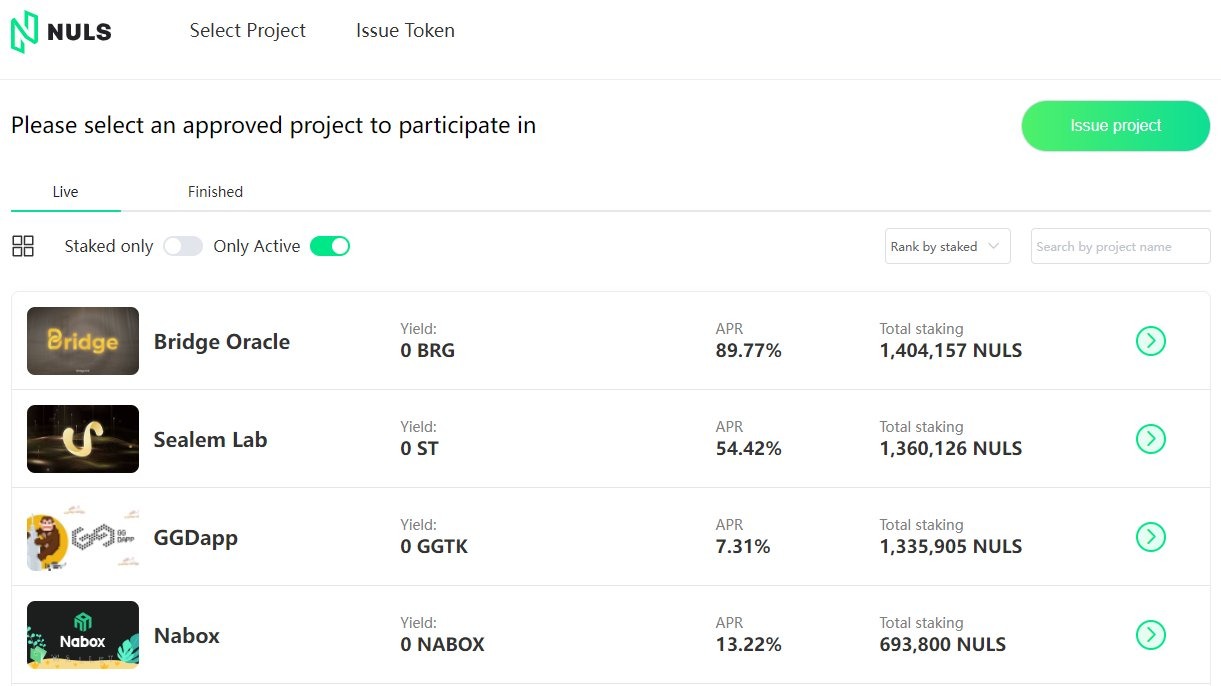Screen dimensions: 1221x686
Task: Go to the Issue Token page
Action: coord(405,31)
